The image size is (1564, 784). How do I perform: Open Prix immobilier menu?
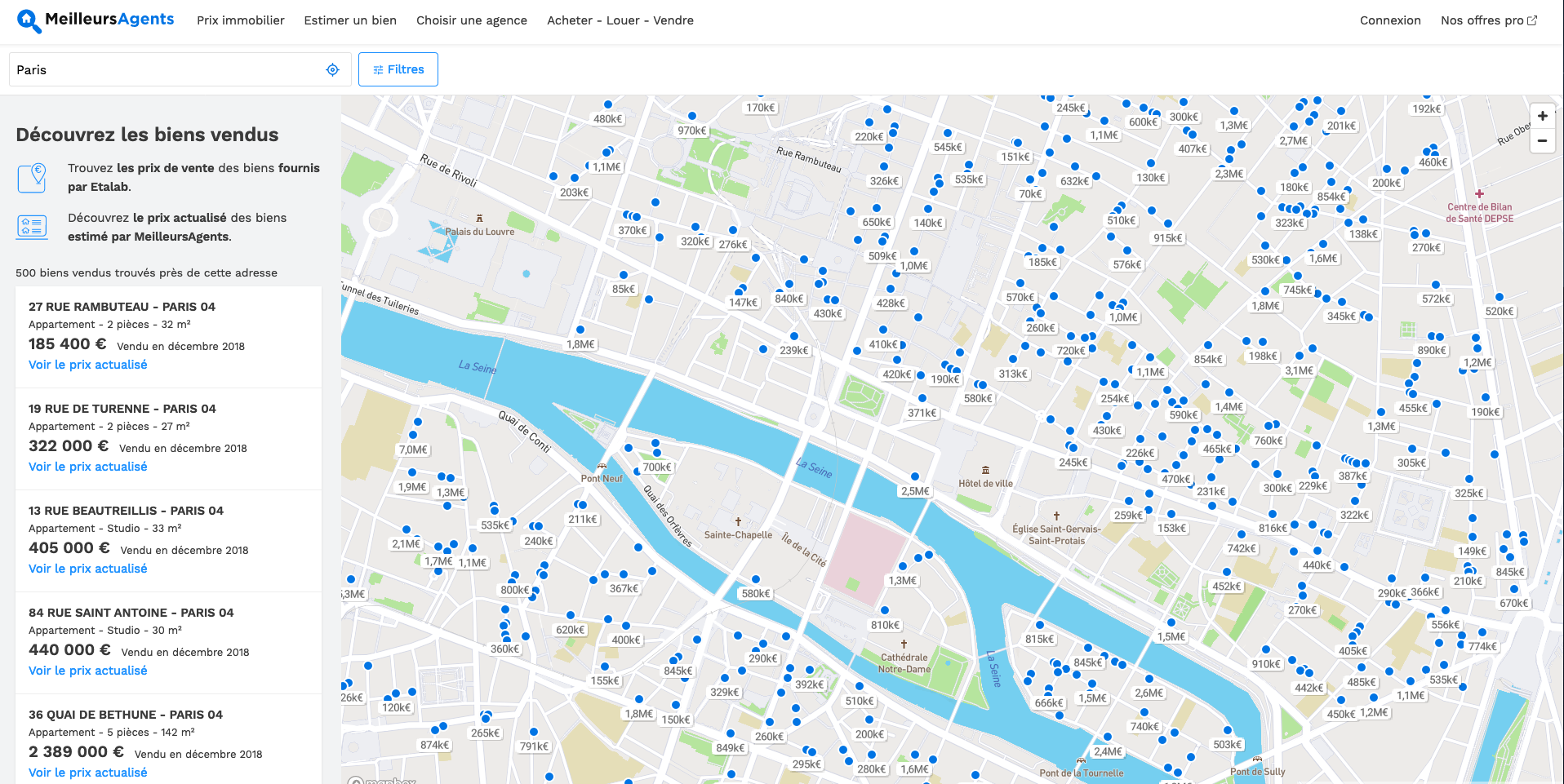[x=241, y=20]
